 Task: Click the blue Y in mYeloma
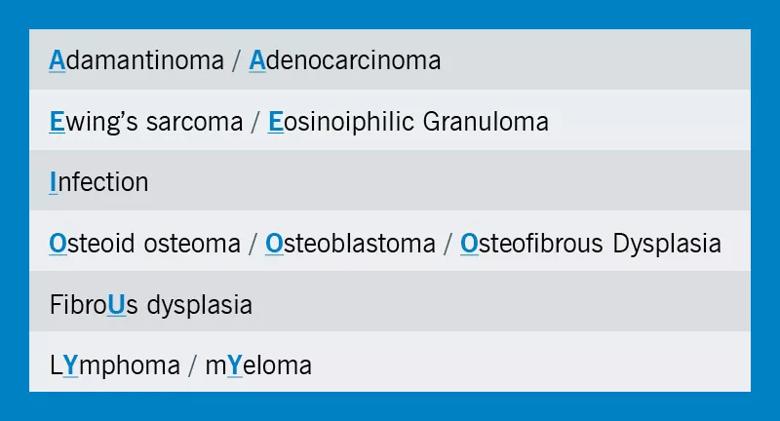point(235,366)
